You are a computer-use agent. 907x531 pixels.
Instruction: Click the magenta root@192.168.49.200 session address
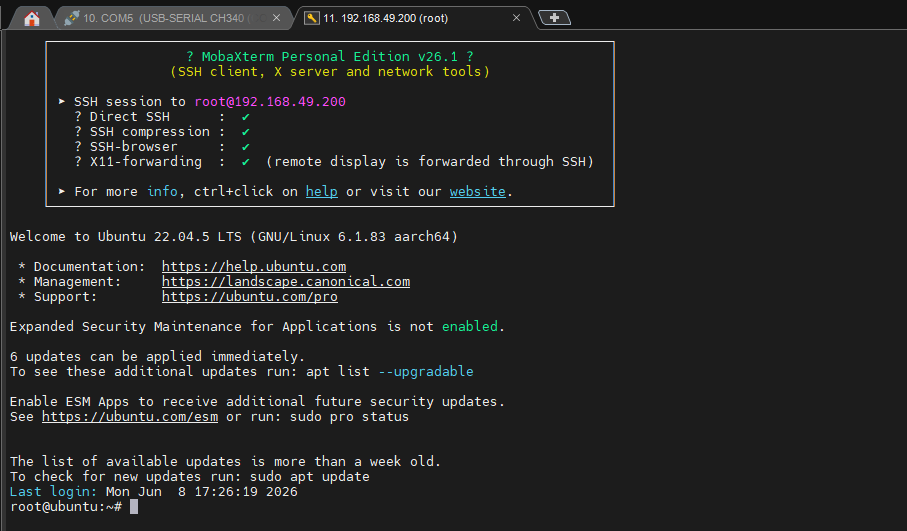click(270, 102)
